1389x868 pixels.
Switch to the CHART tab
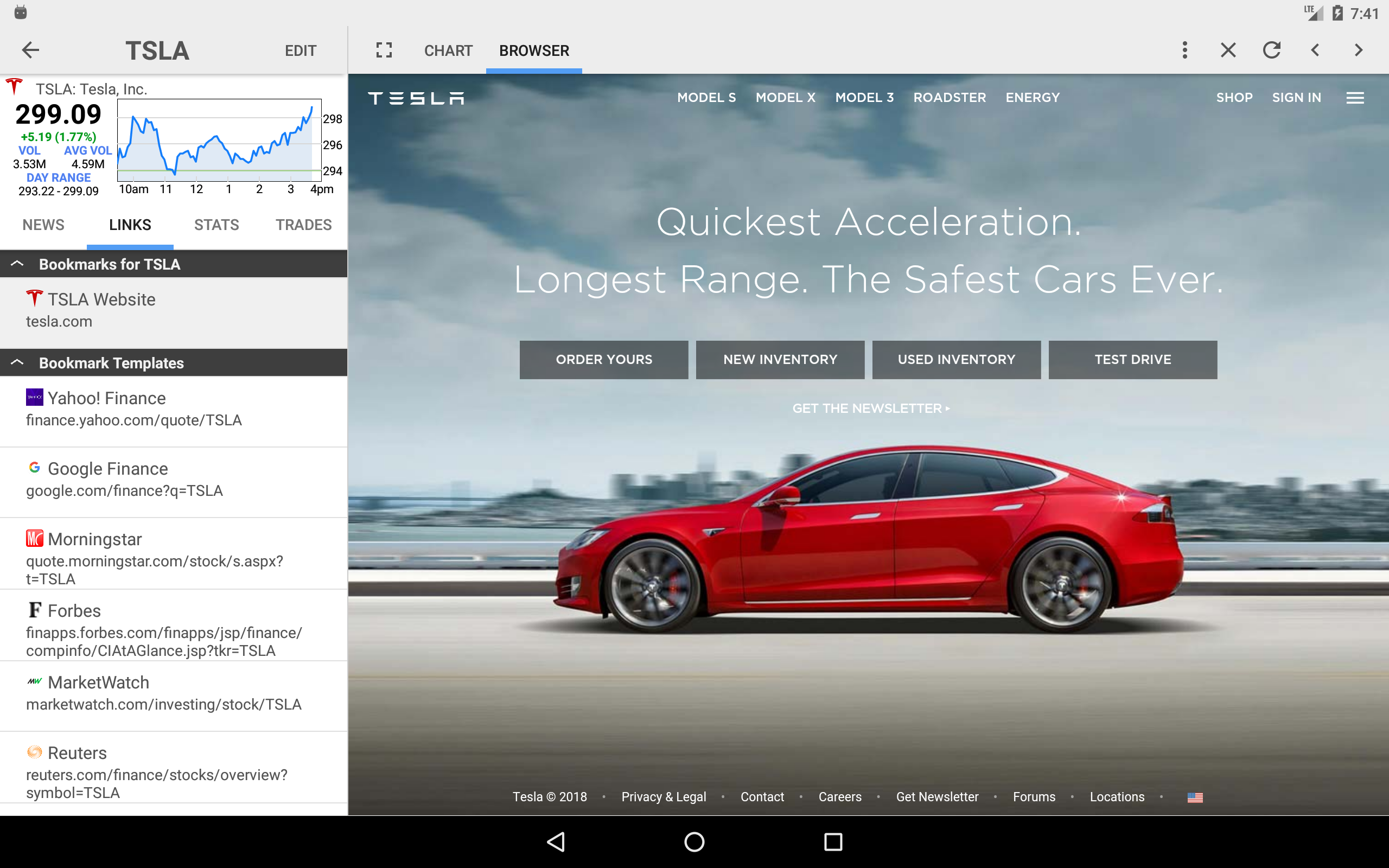coord(448,50)
